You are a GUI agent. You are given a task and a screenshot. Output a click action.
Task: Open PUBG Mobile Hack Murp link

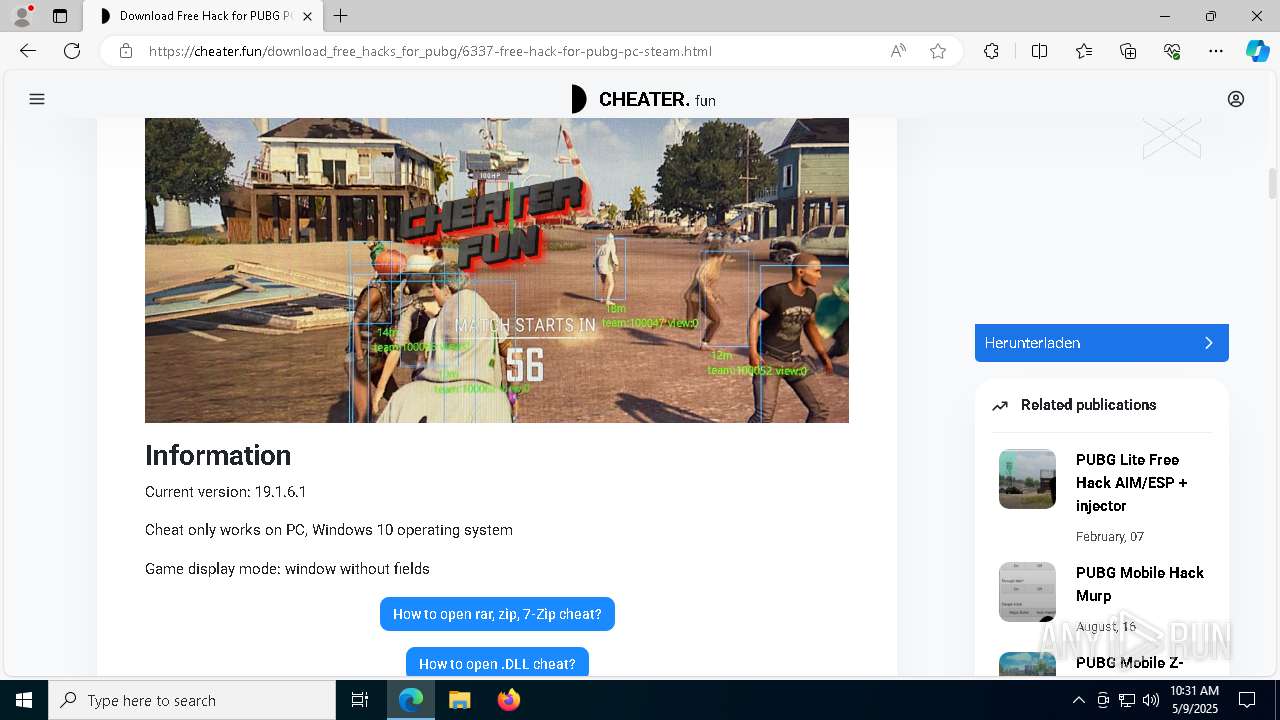tap(1140, 584)
